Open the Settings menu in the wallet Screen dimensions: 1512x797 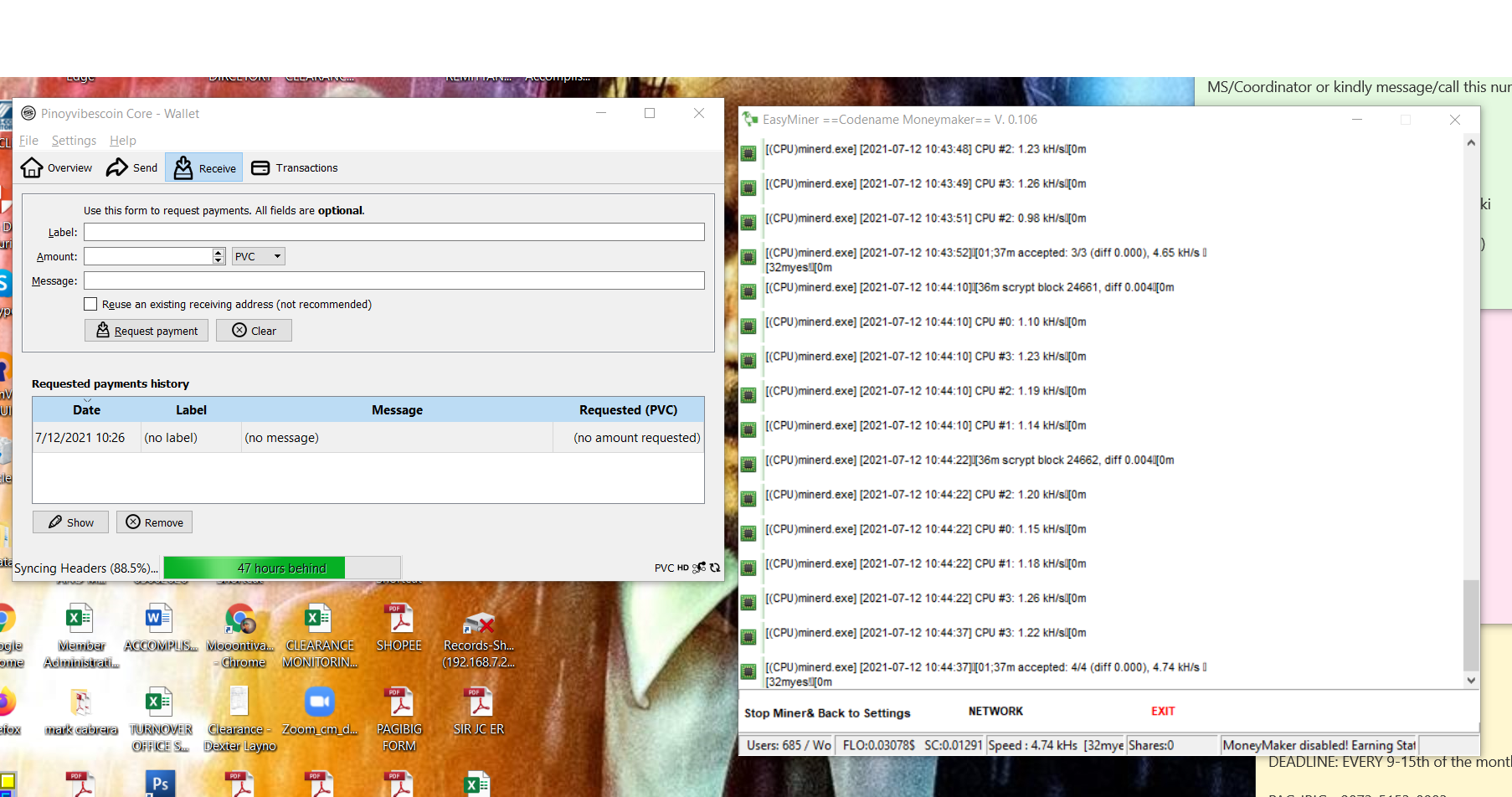click(x=74, y=141)
